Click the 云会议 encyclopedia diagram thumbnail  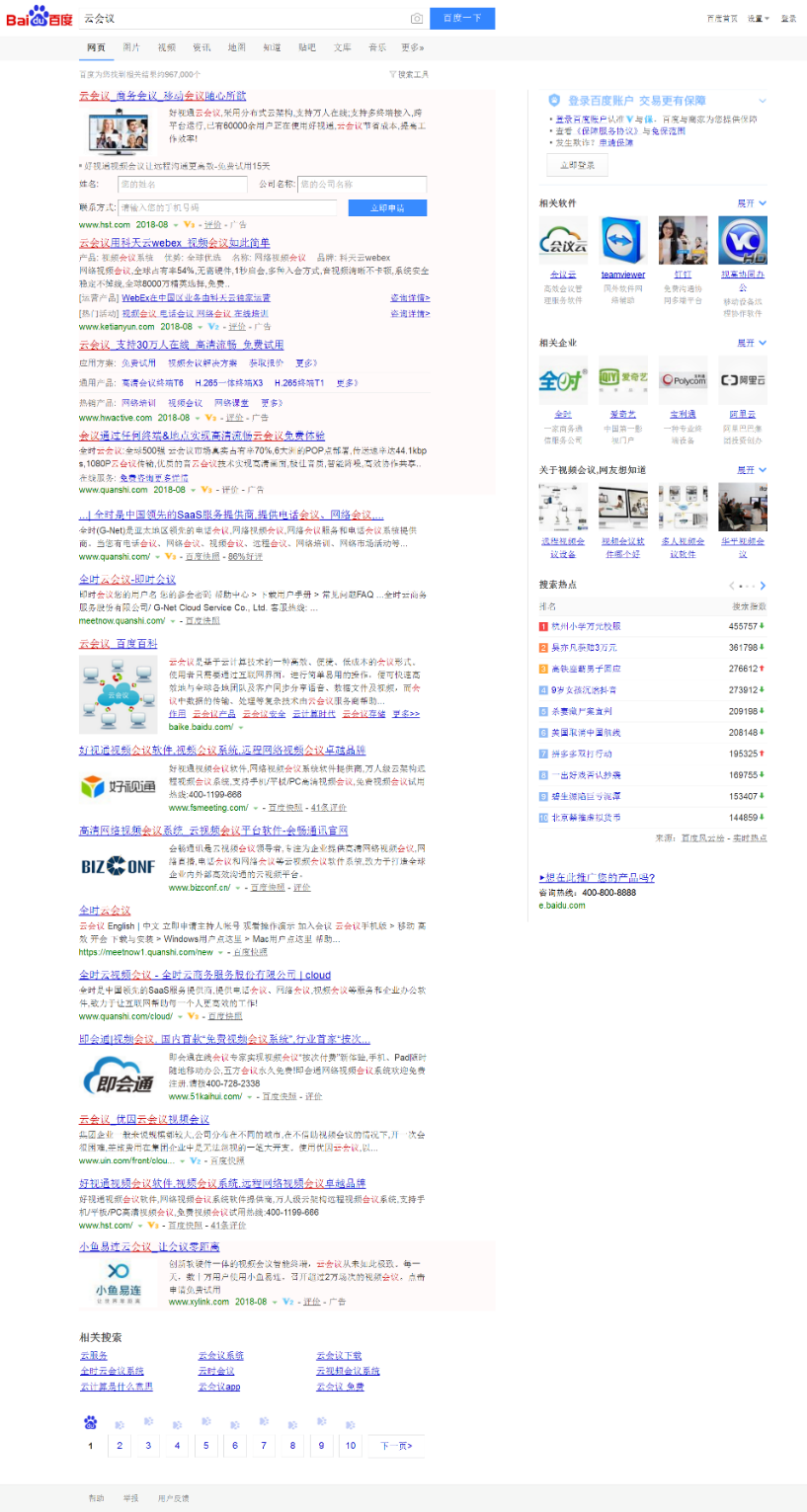coord(120,692)
